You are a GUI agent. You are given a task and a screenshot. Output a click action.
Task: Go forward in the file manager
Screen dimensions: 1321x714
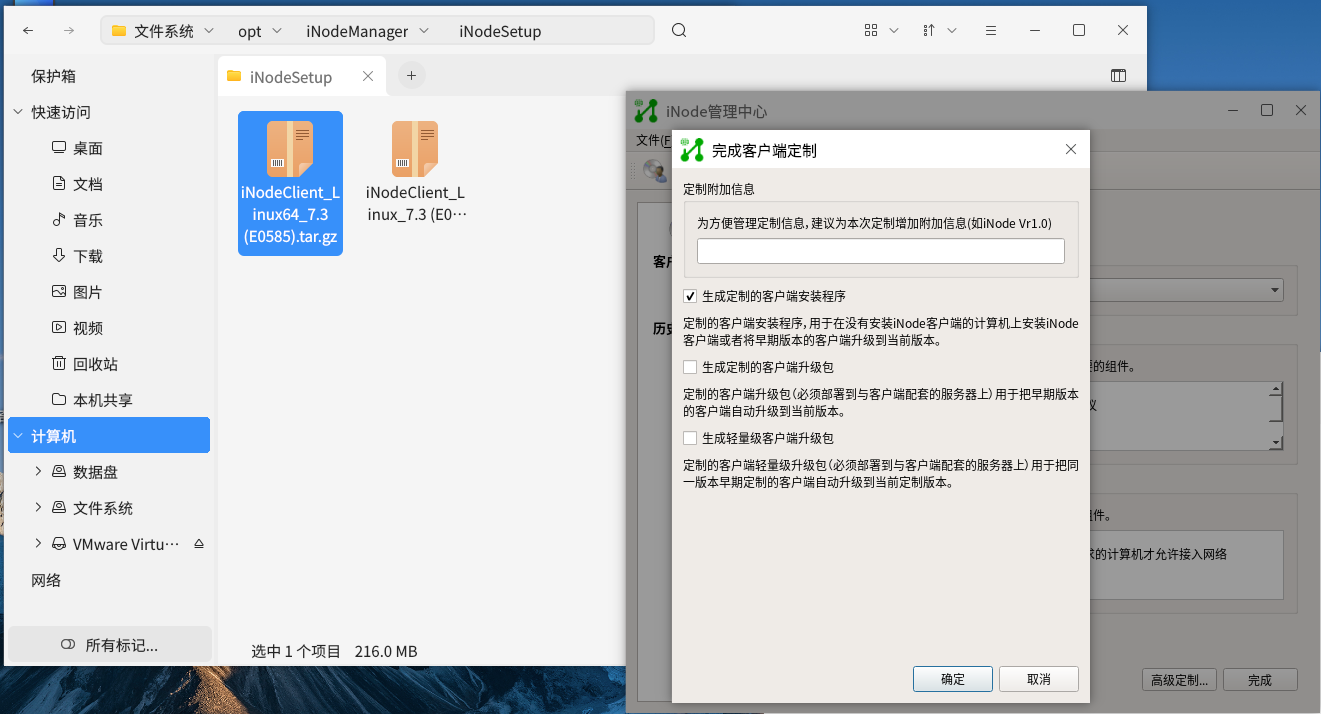click(69, 31)
